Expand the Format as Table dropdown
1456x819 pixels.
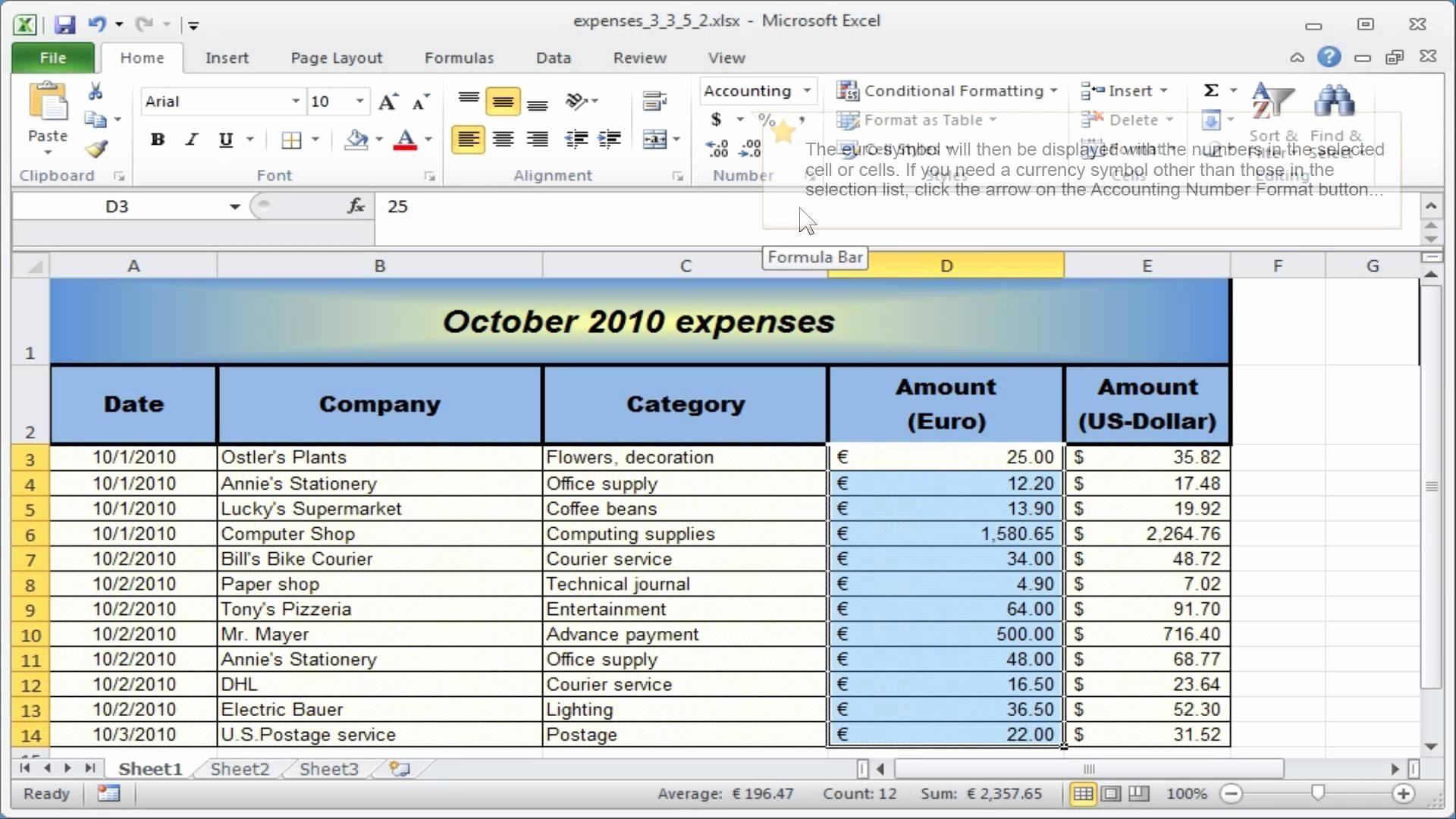pos(993,119)
